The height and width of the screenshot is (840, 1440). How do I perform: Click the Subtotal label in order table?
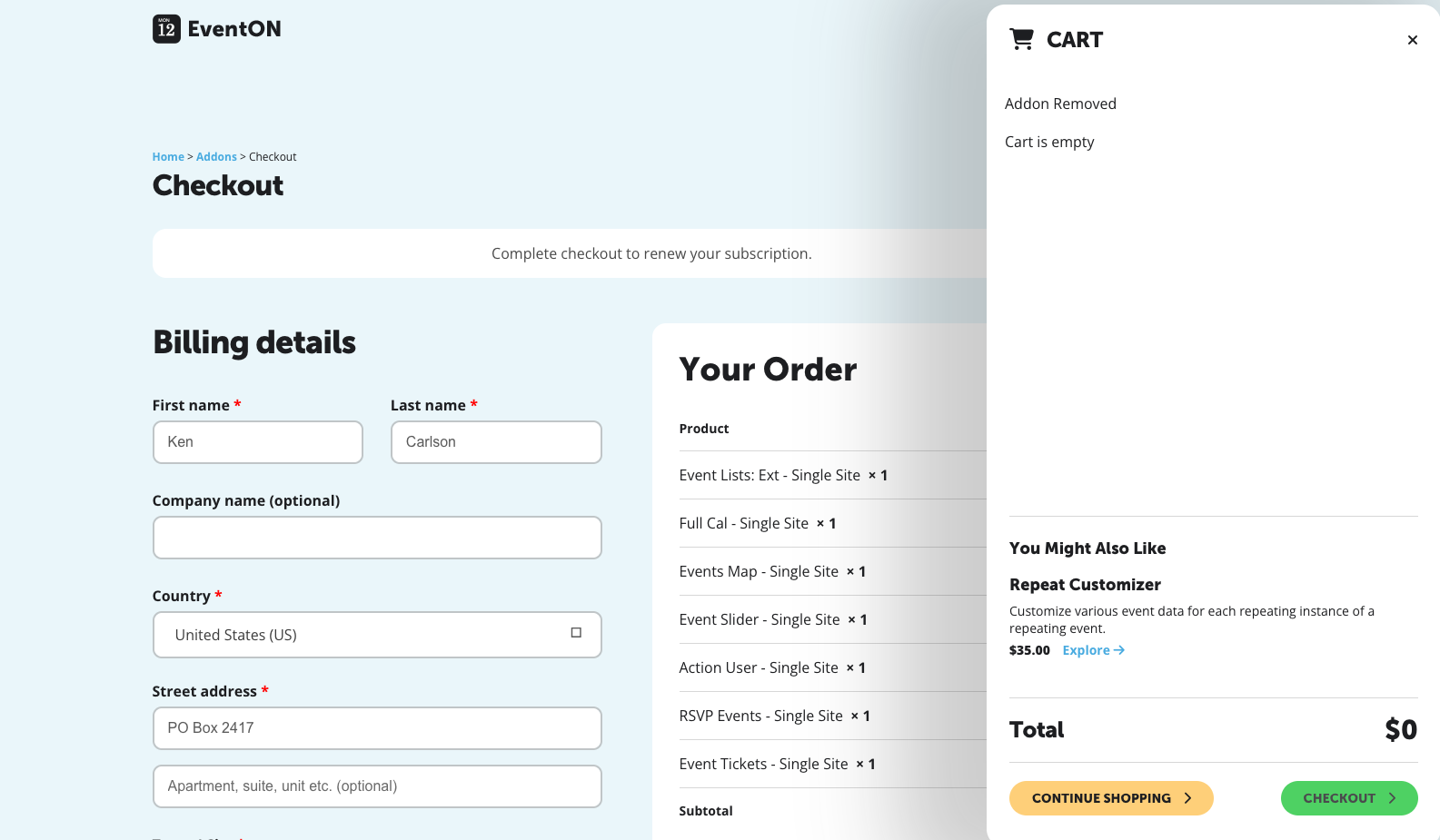click(706, 811)
